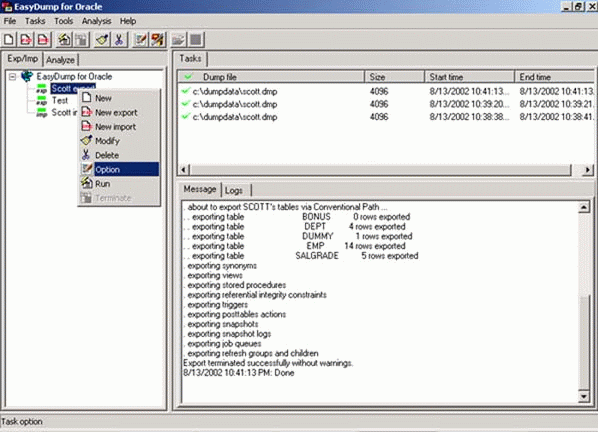The height and width of the screenshot is (432, 598).
Task: Choose Modify from the context menu
Action: (119, 141)
